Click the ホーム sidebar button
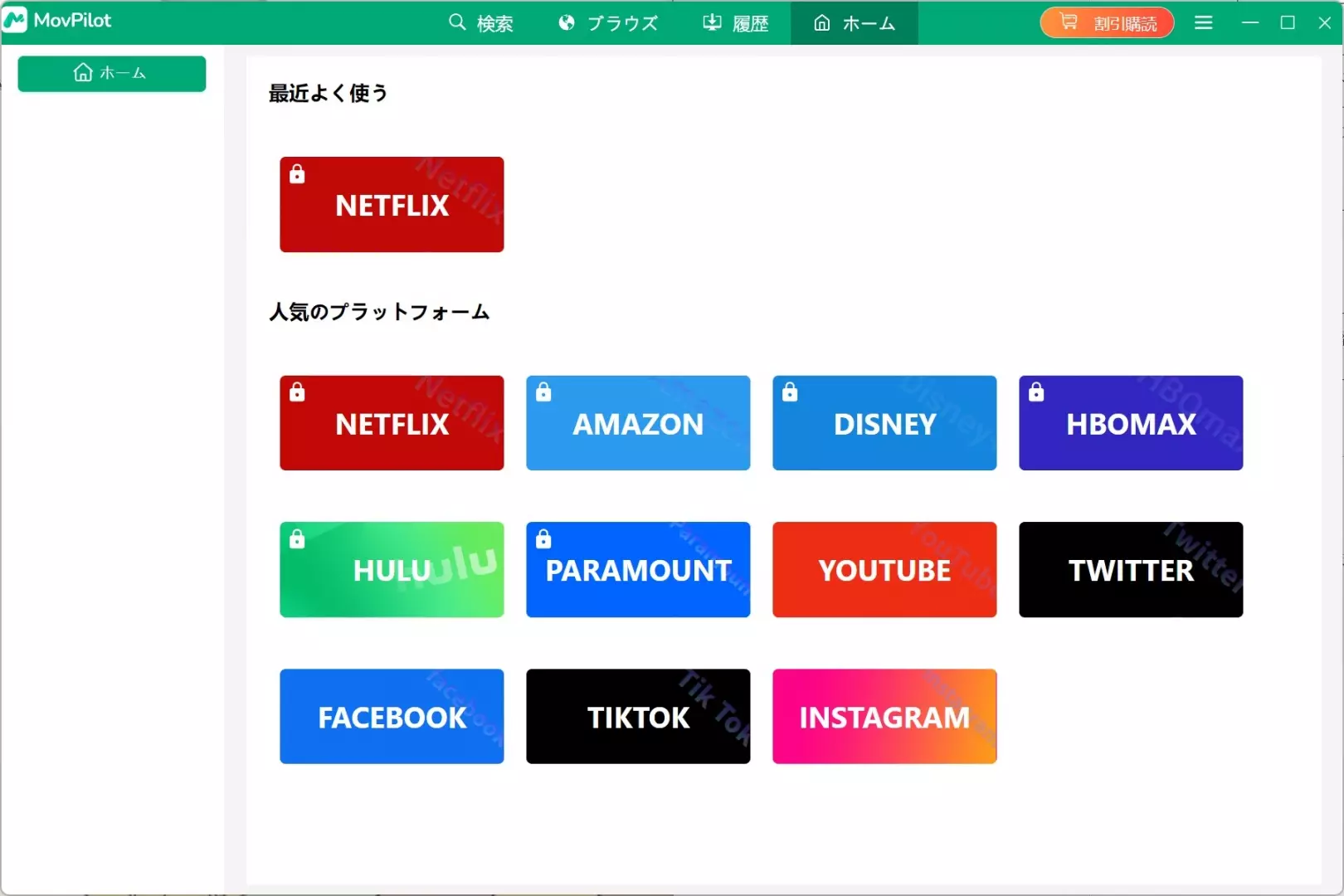 tap(112, 74)
